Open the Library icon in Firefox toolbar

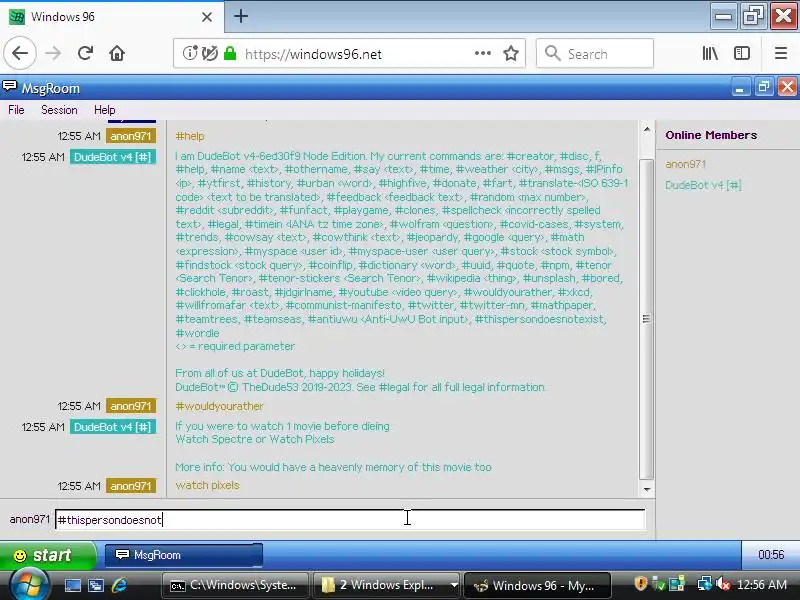coord(710,53)
